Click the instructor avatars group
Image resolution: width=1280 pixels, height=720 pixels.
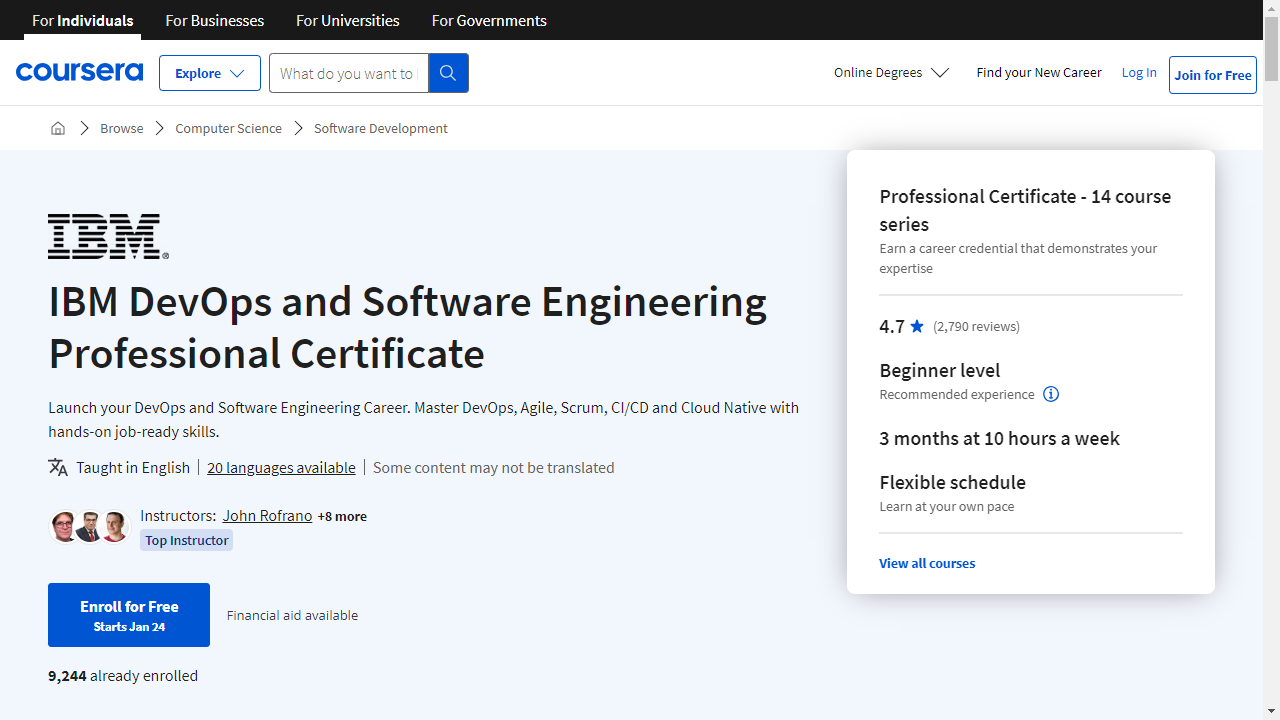90,526
